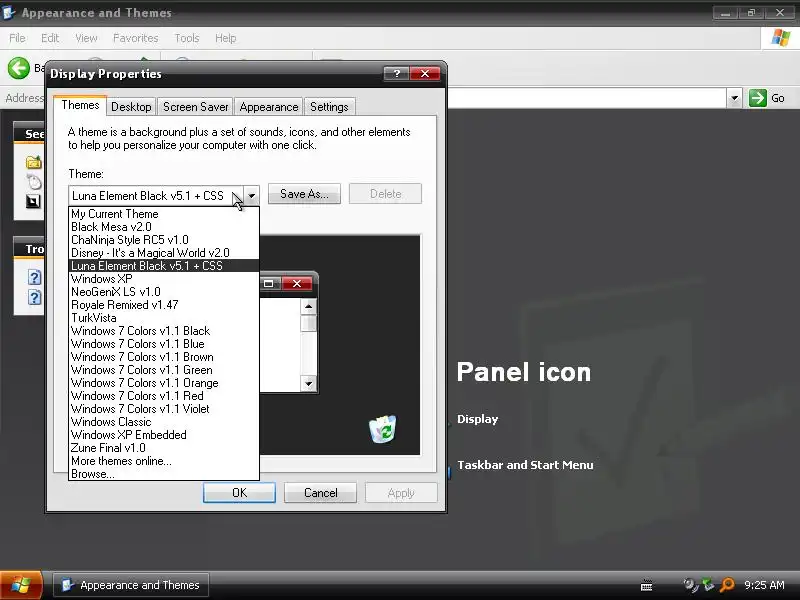The width and height of the screenshot is (800, 600).
Task: Select Windows 7 Colors v1.1 Brown
Action: [164, 357]
